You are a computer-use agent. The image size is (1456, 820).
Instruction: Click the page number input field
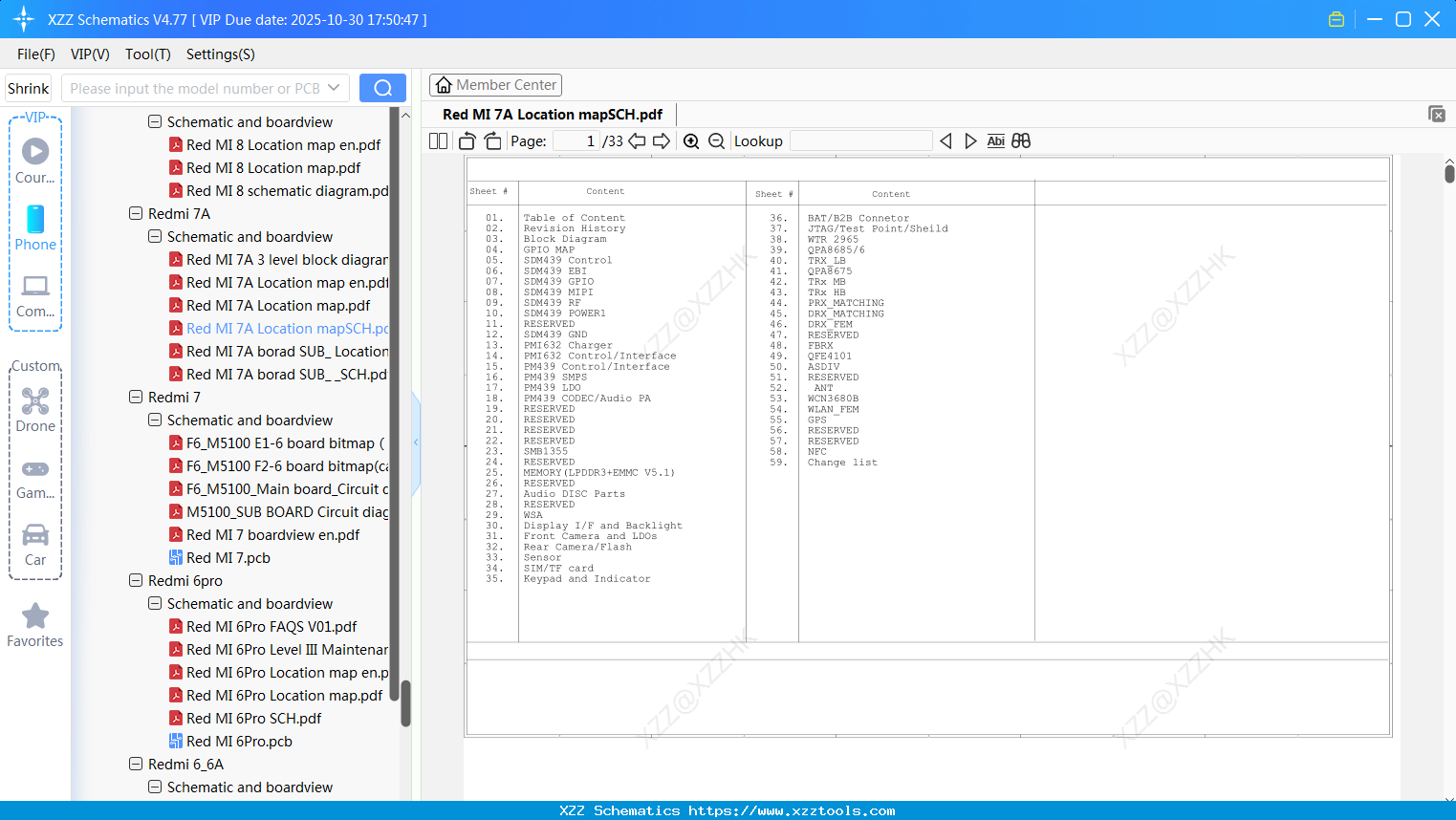click(x=576, y=141)
